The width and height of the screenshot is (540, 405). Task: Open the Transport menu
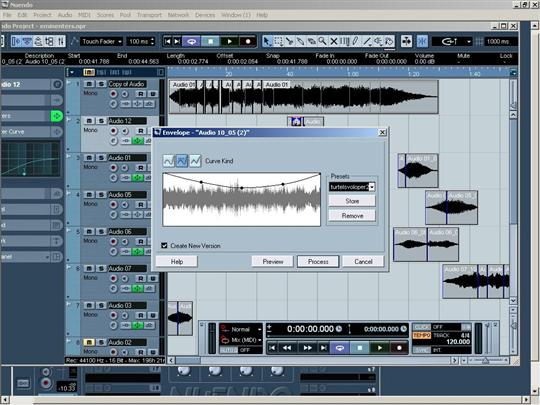(149, 15)
